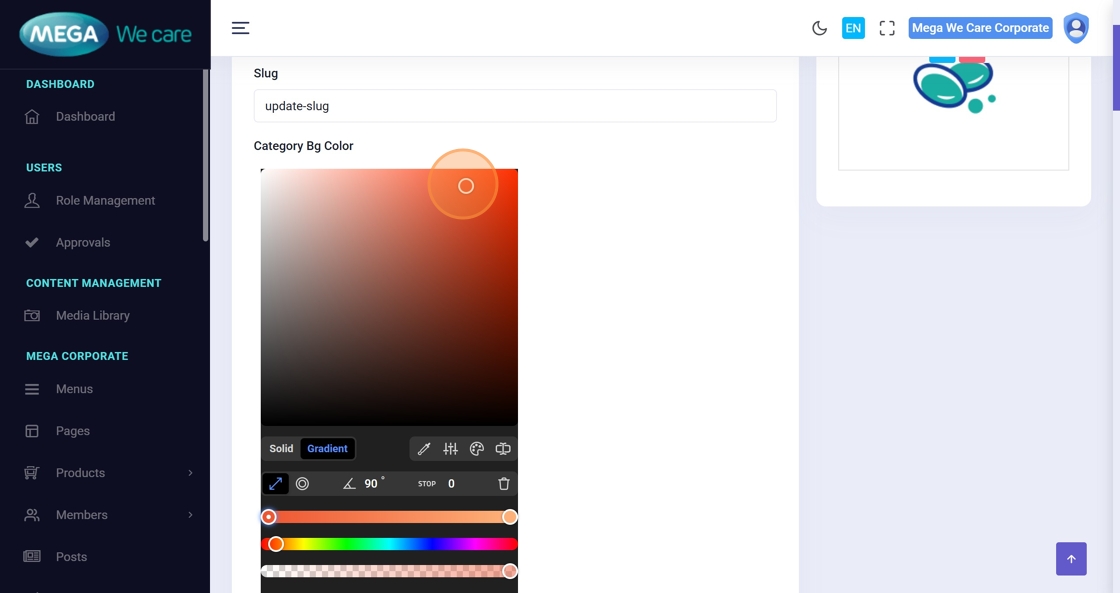Delete the gradient stop with the trash icon
The image size is (1120, 593).
tap(504, 484)
